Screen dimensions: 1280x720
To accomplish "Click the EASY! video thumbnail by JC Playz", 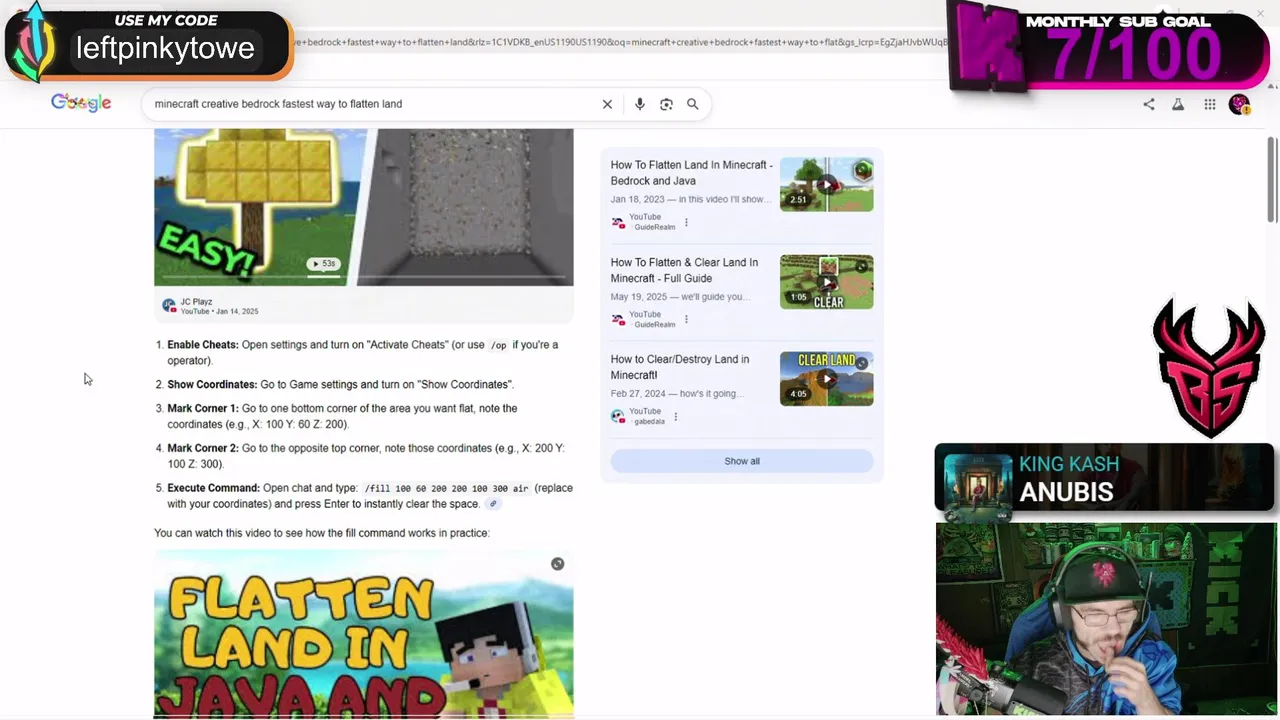I will (364, 207).
